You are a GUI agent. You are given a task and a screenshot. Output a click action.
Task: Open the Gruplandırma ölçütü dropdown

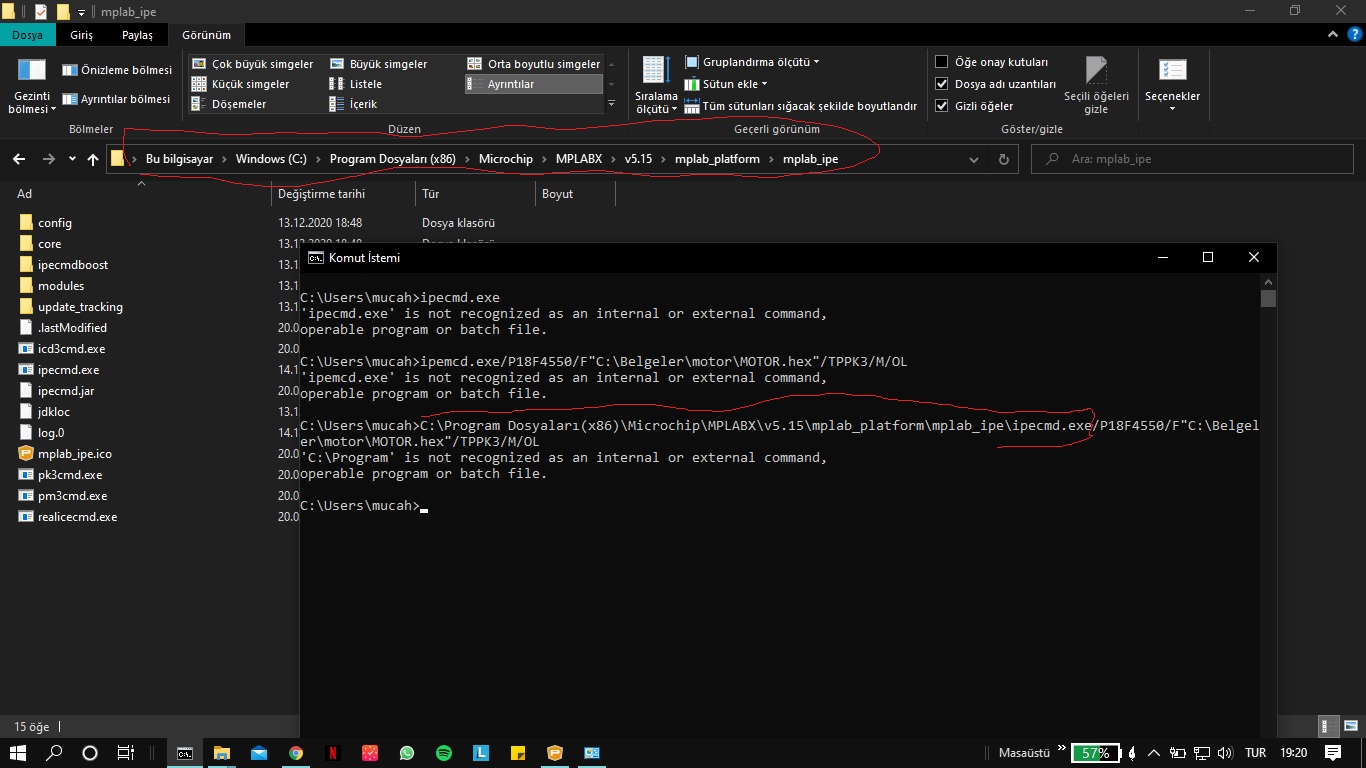point(753,62)
